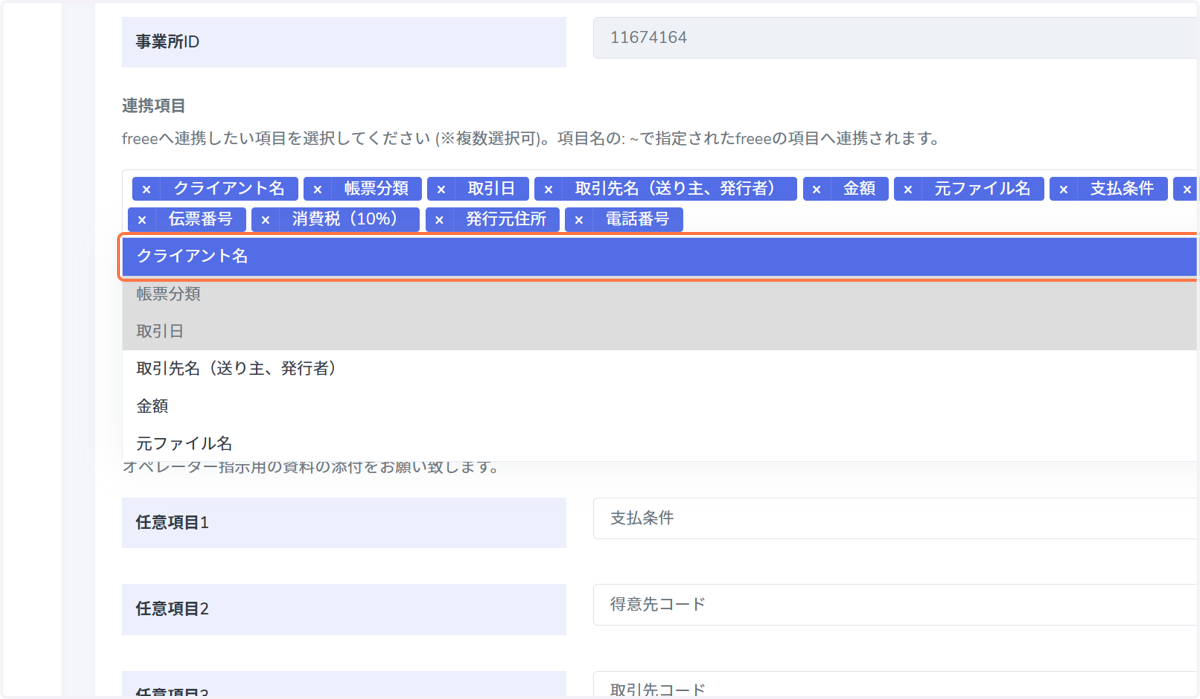The image size is (1200, 699).
Task: Remove the 電話番号 tag
Action: (x=578, y=219)
